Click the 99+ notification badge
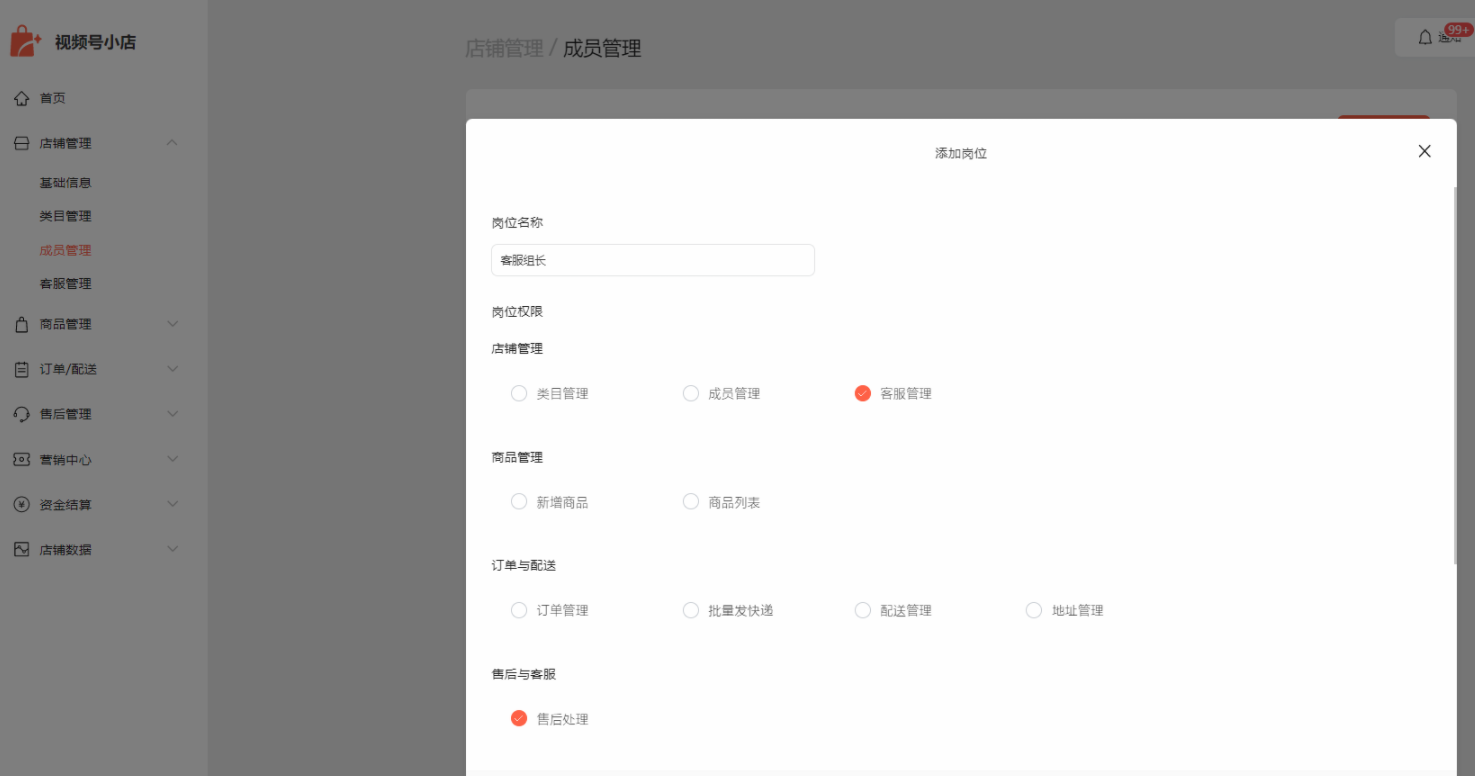This screenshot has height=776, width=1475. pyautogui.click(x=1459, y=30)
